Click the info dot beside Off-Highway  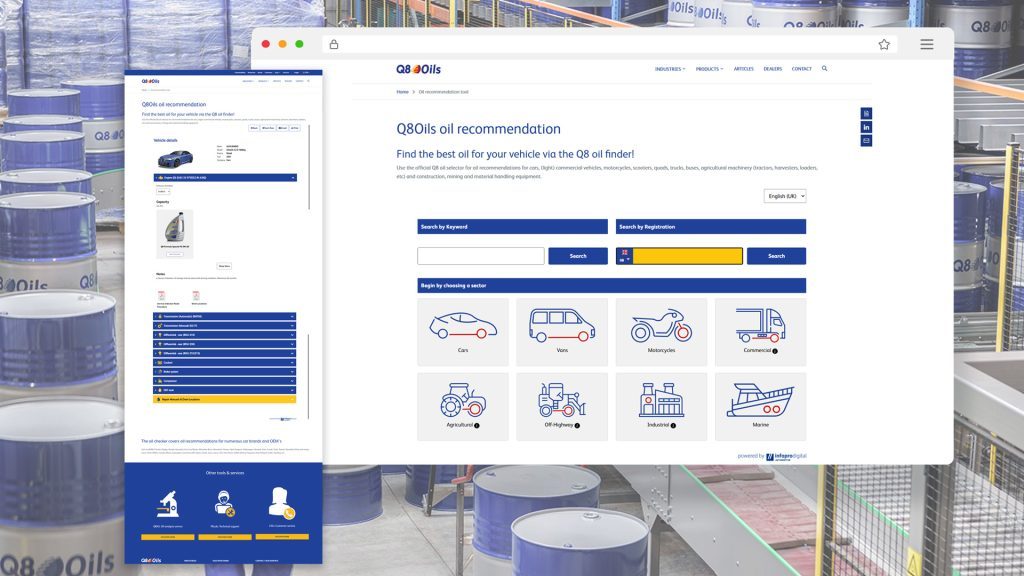click(x=577, y=426)
